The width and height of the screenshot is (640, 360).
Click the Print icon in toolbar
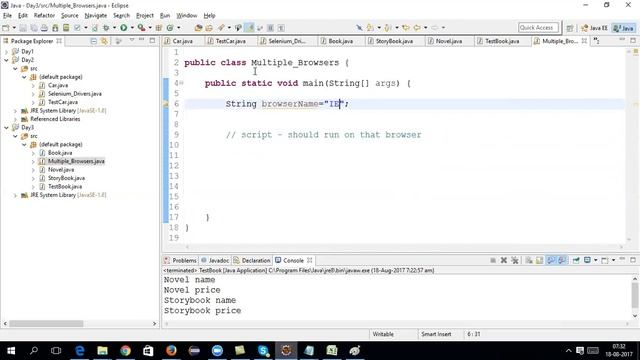[x=44, y=28]
